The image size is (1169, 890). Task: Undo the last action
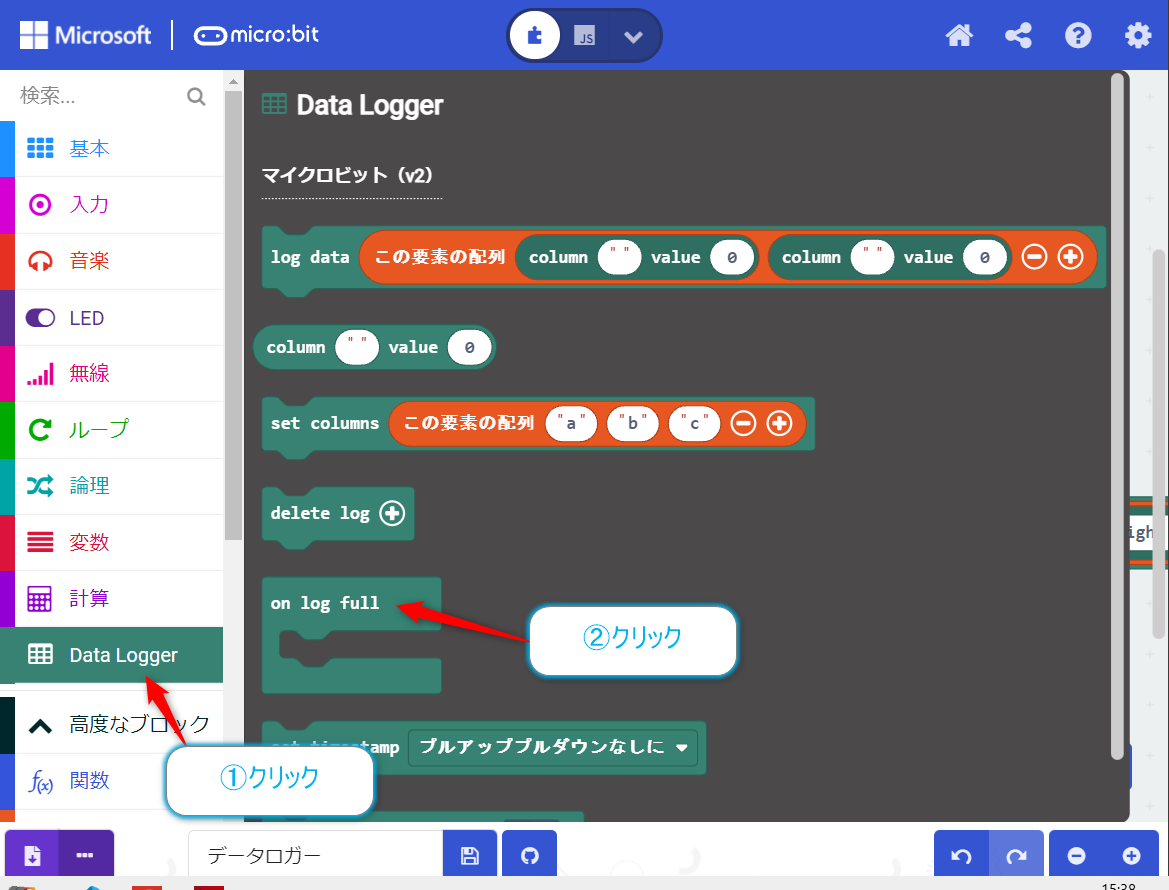pyautogui.click(x=962, y=855)
